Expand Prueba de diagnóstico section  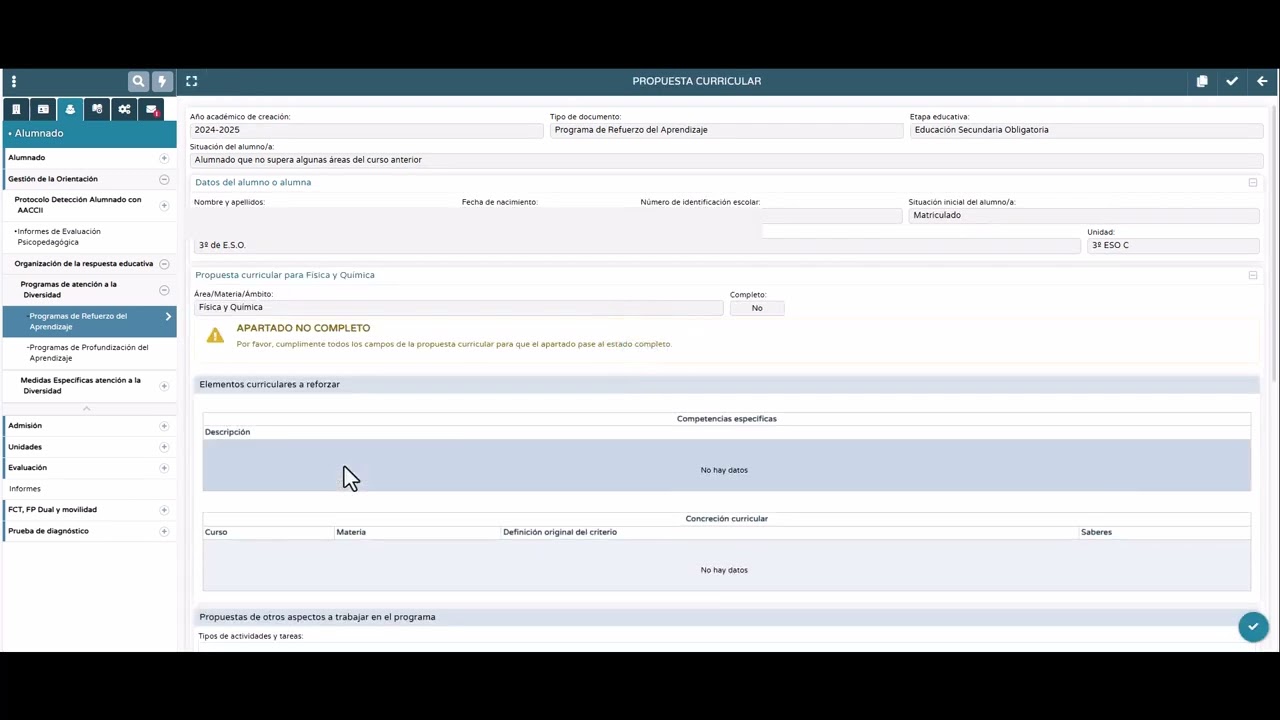(164, 531)
